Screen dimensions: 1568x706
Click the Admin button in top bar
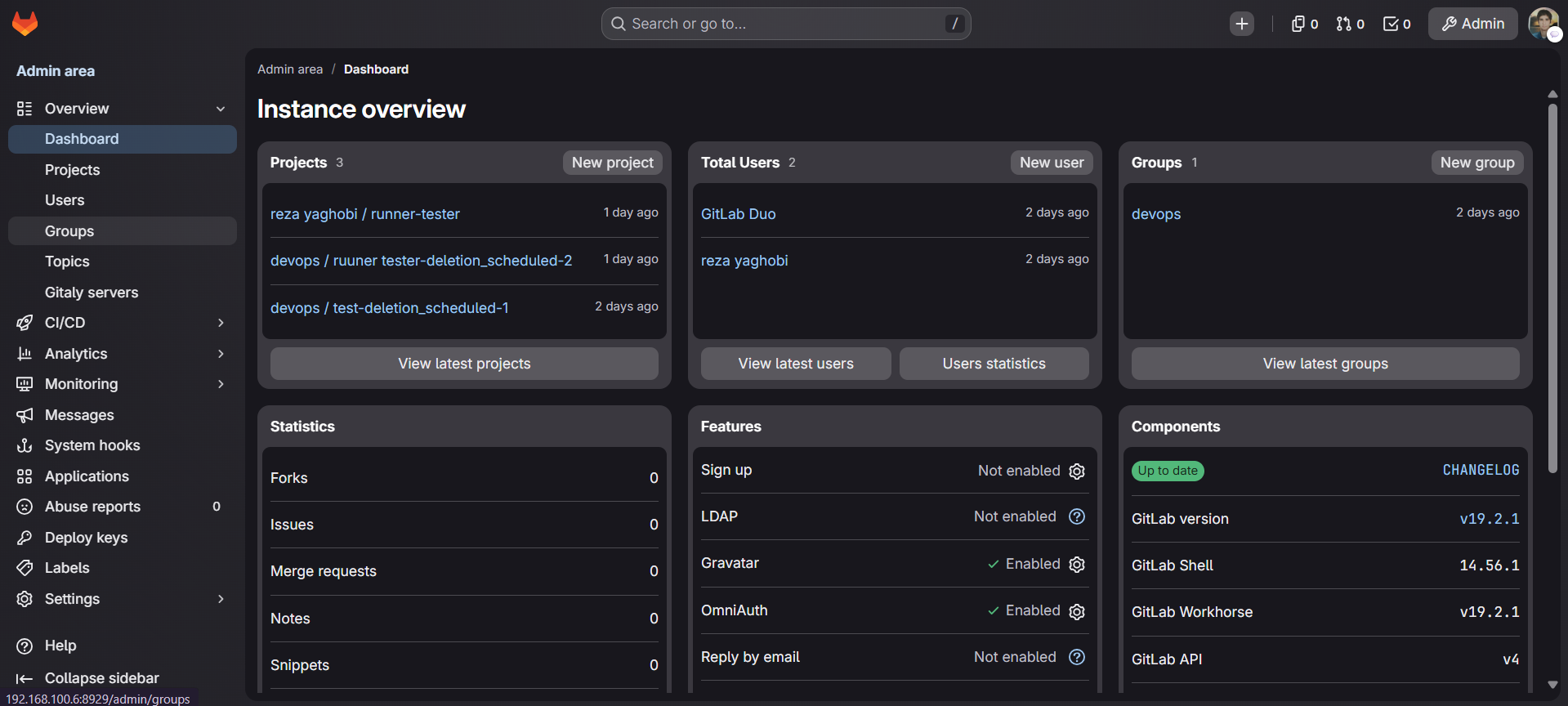(1473, 24)
